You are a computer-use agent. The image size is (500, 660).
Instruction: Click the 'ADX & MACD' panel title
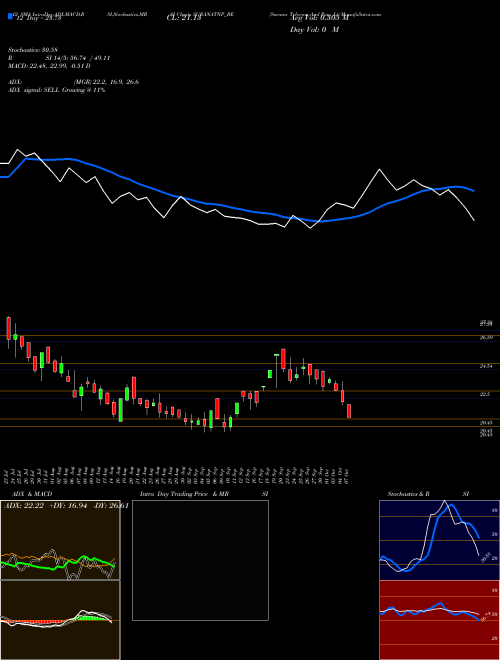coord(32,494)
